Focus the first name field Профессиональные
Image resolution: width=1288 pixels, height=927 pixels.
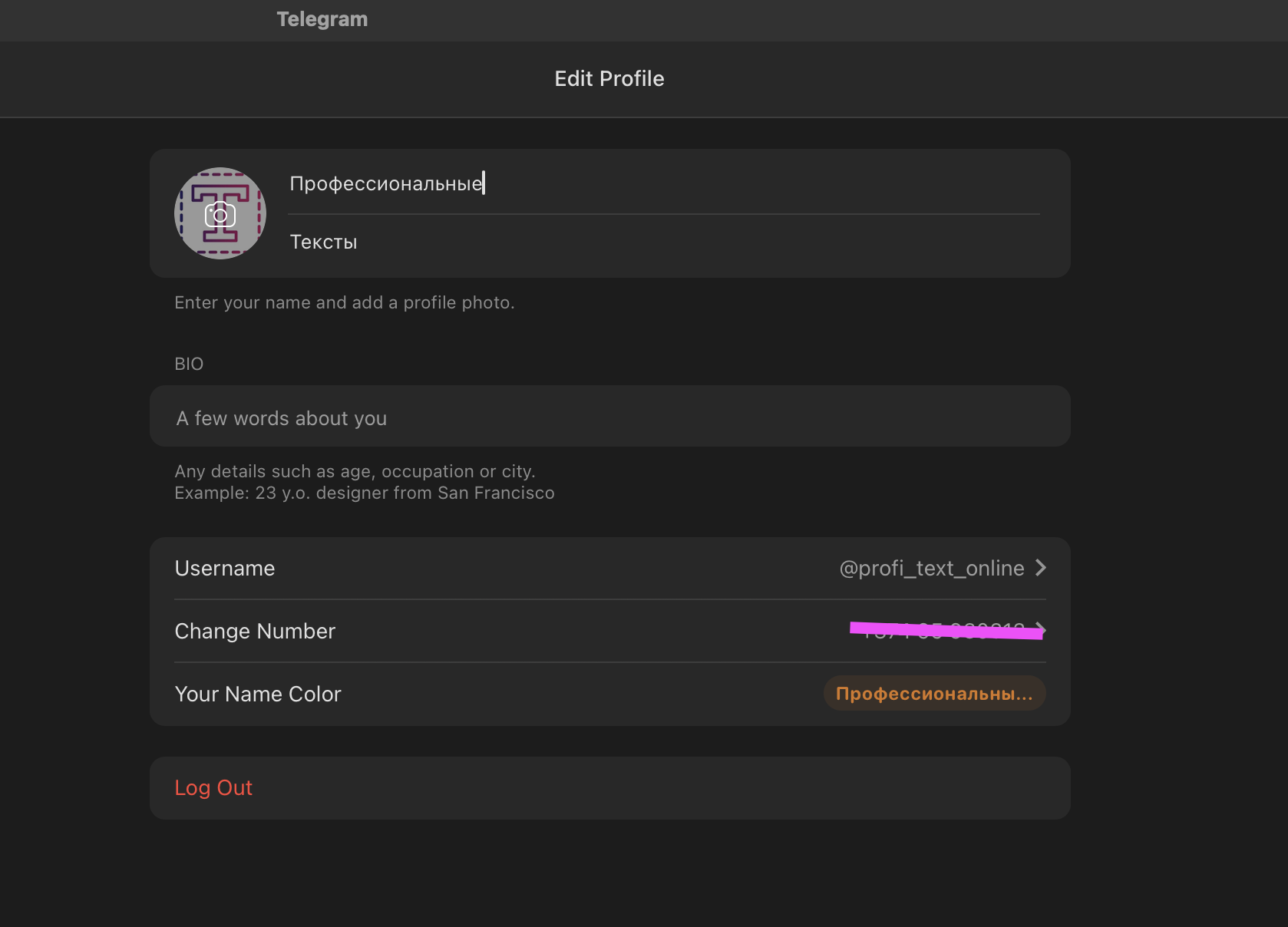385,183
